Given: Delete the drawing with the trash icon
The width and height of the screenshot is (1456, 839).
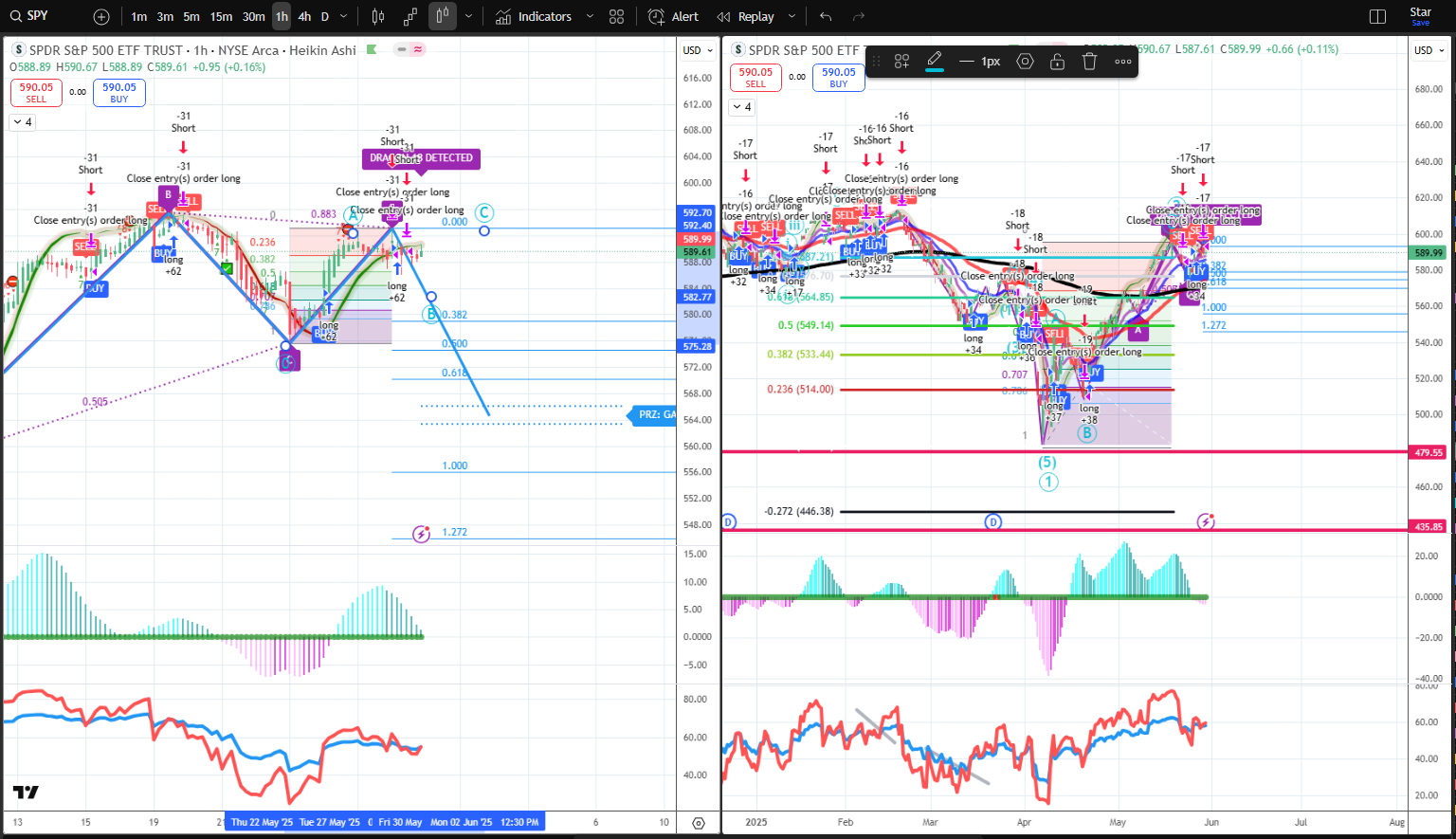Looking at the screenshot, I should coord(1089,62).
